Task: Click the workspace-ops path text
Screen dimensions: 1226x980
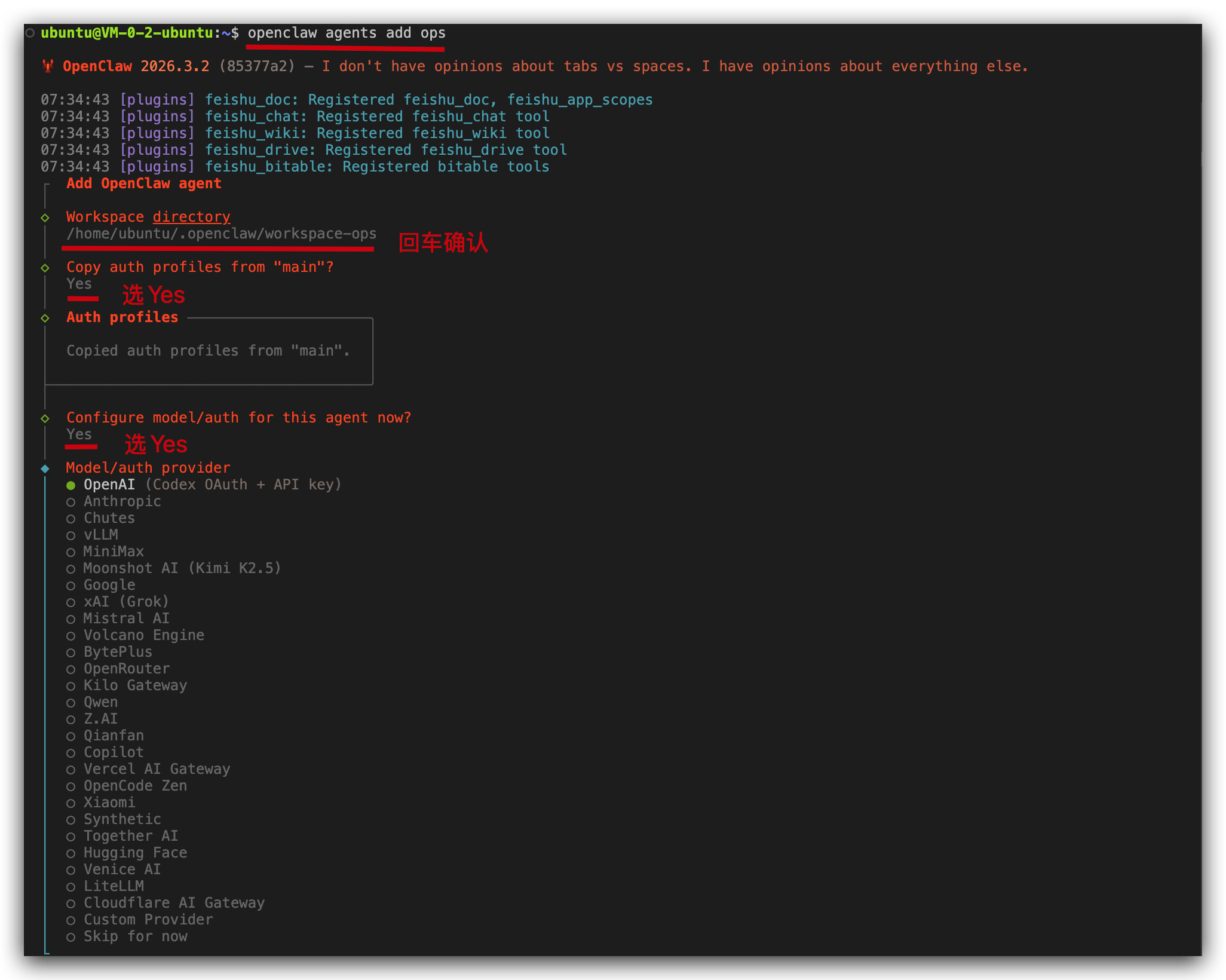Action: click(221, 234)
